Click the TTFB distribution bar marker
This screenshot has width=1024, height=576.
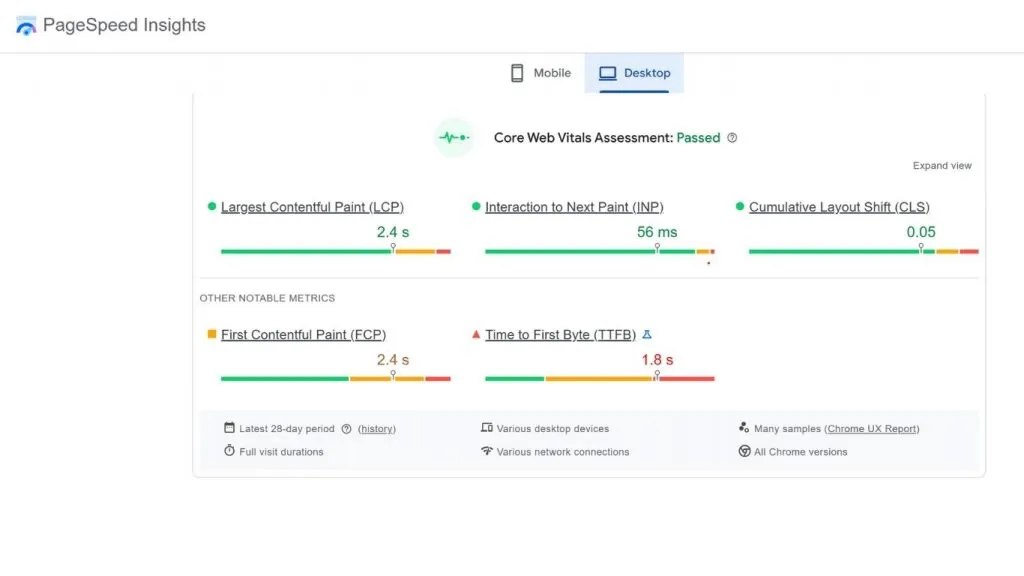coord(657,376)
